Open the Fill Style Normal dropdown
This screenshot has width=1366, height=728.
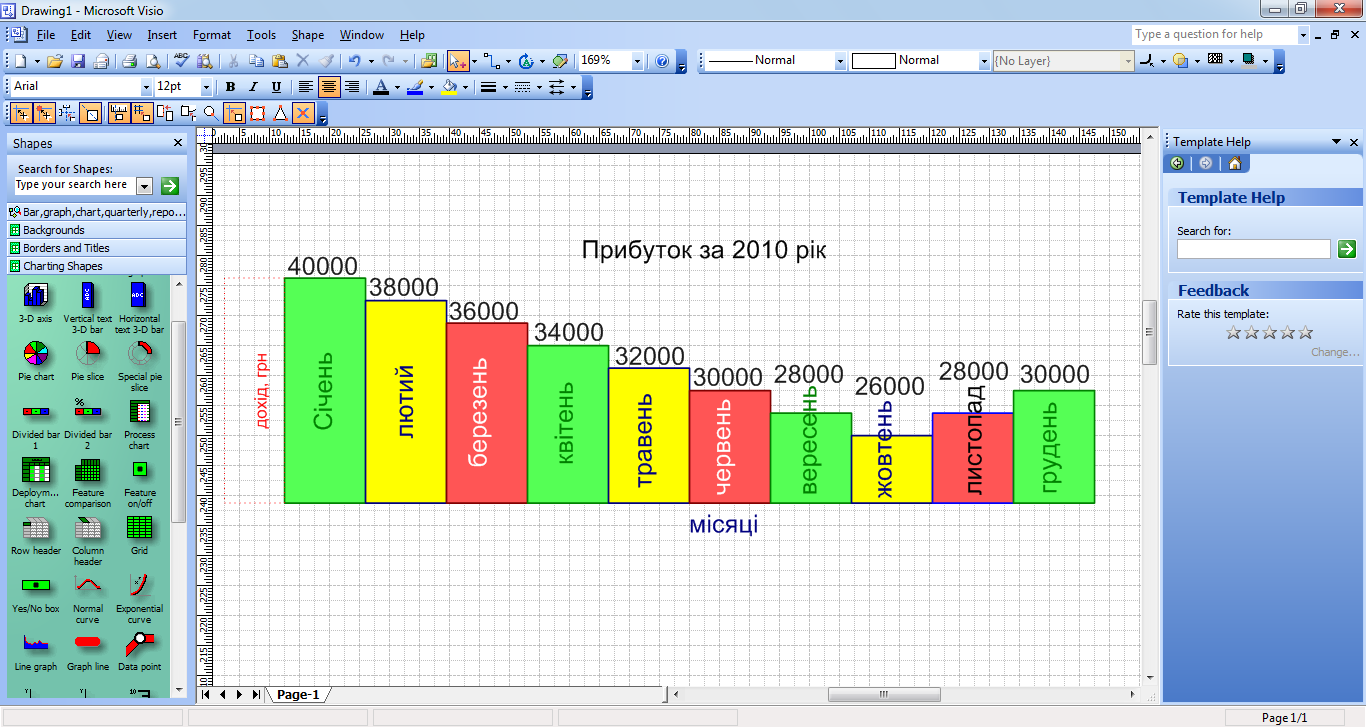(983, 61)
